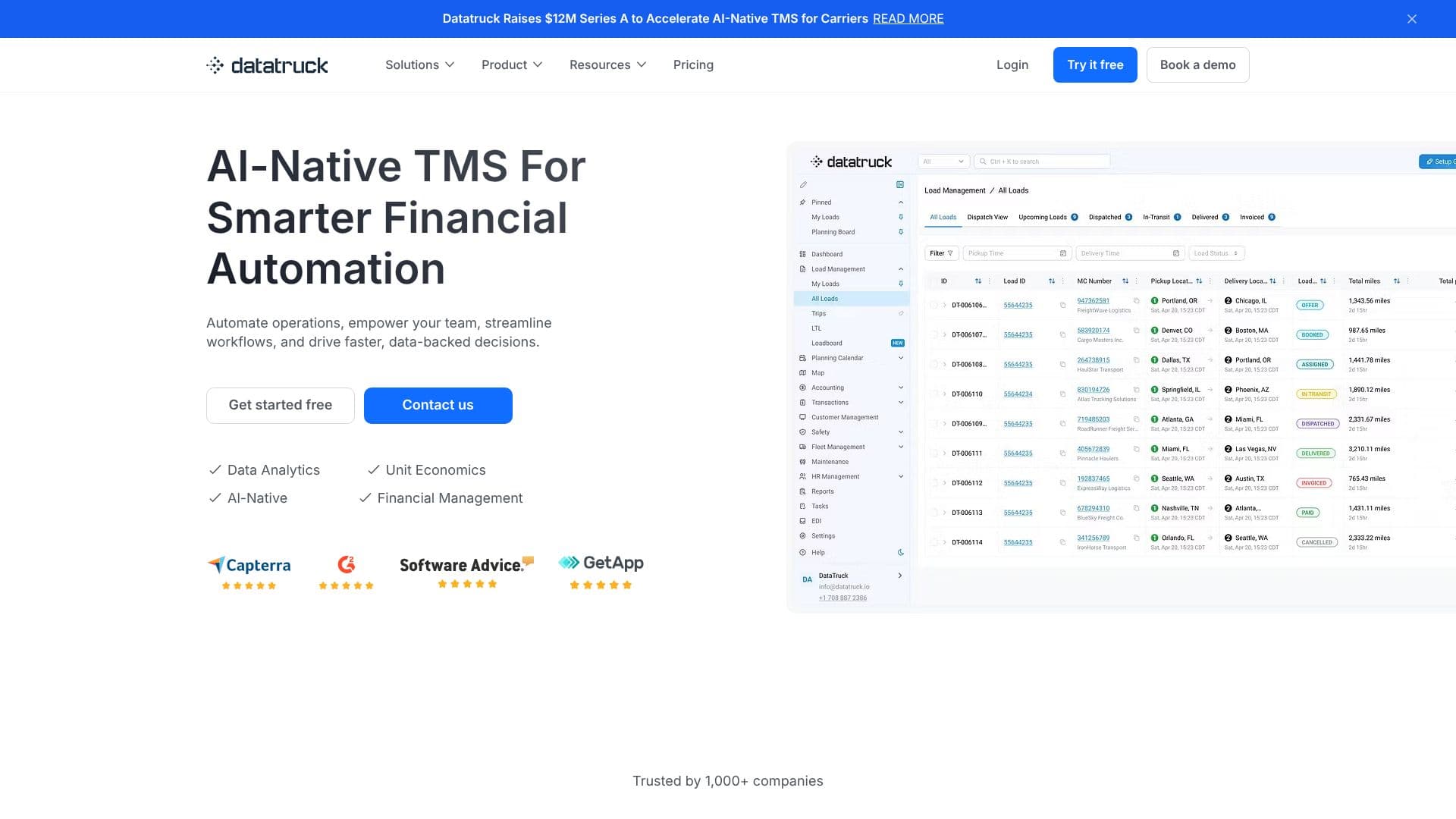Open the All dropdown next to search
This screenshot has width=1456, height=819.
point(943,162)
